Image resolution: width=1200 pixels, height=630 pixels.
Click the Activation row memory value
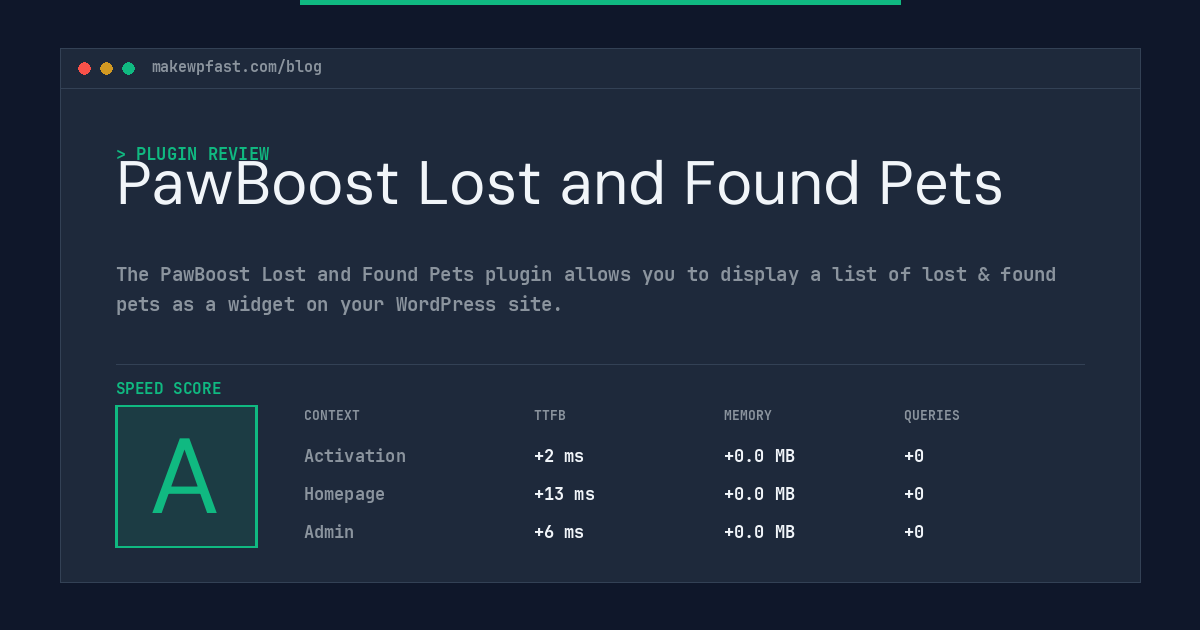[x=759, y=456]
